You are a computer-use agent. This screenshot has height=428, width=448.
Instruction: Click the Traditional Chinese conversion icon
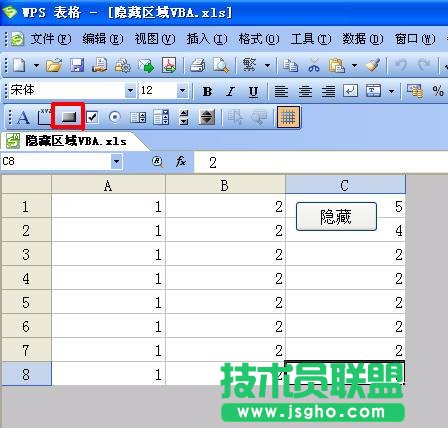pyautogui.click(x=250, y=65)
